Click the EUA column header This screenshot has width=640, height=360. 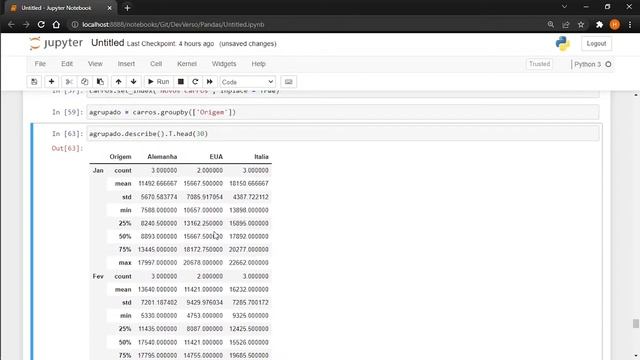click(x=216, y=157)
